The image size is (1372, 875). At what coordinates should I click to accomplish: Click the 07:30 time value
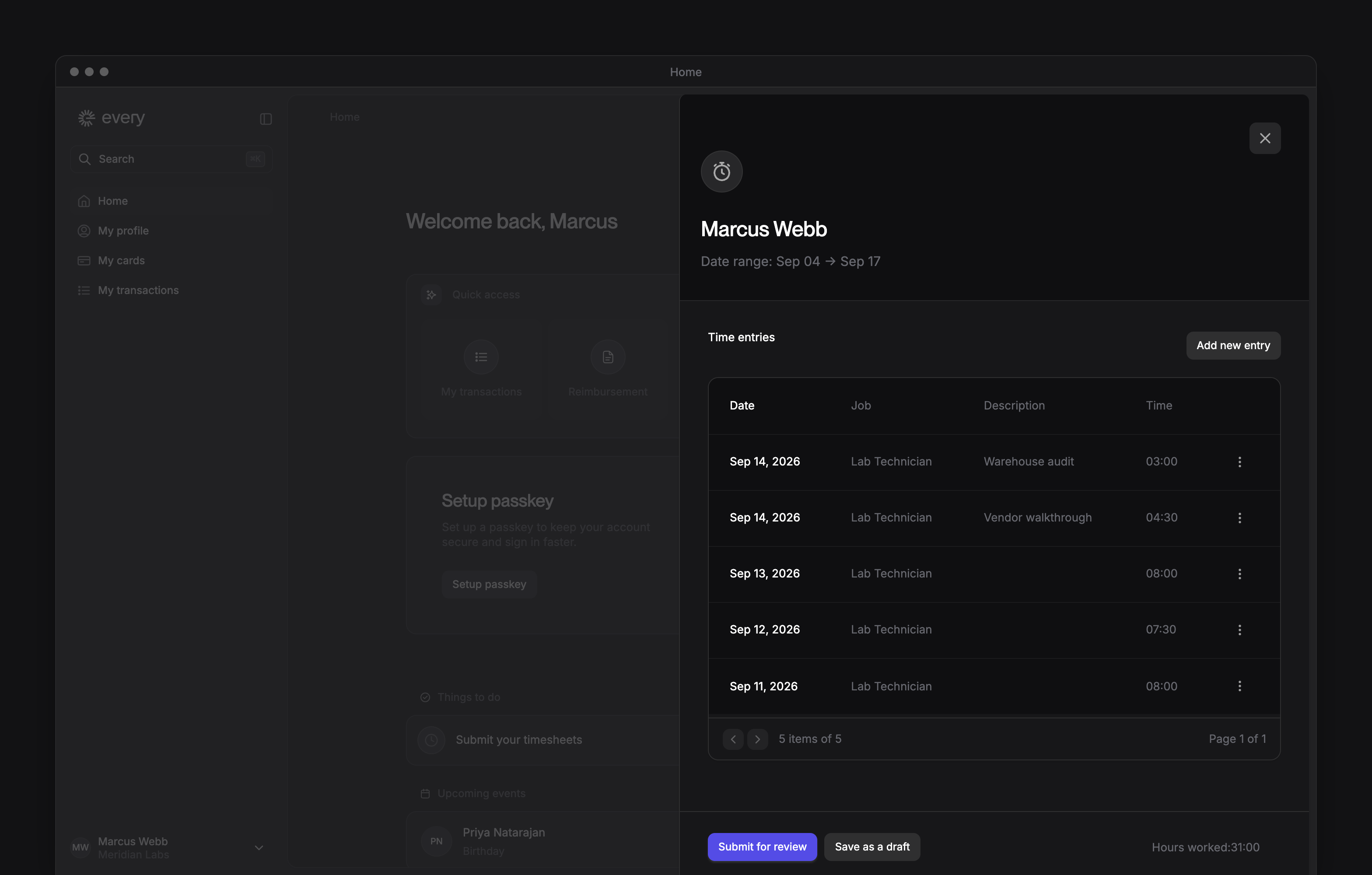(1161, 630)
